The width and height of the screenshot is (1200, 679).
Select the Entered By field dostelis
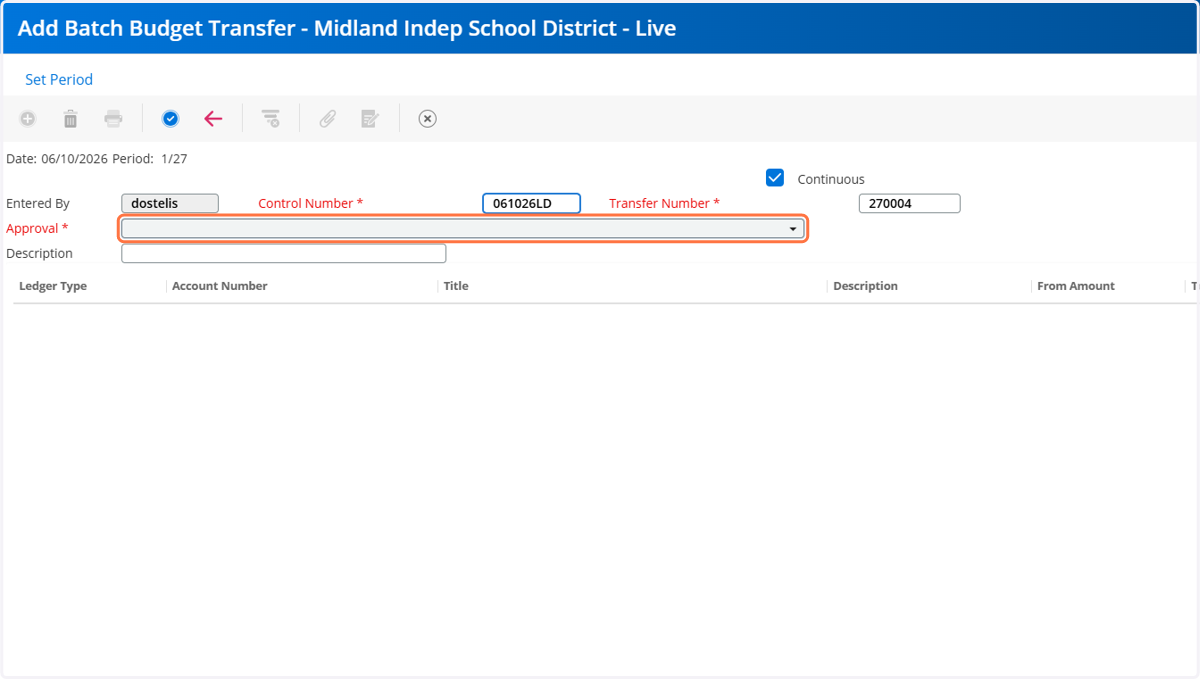170,204
